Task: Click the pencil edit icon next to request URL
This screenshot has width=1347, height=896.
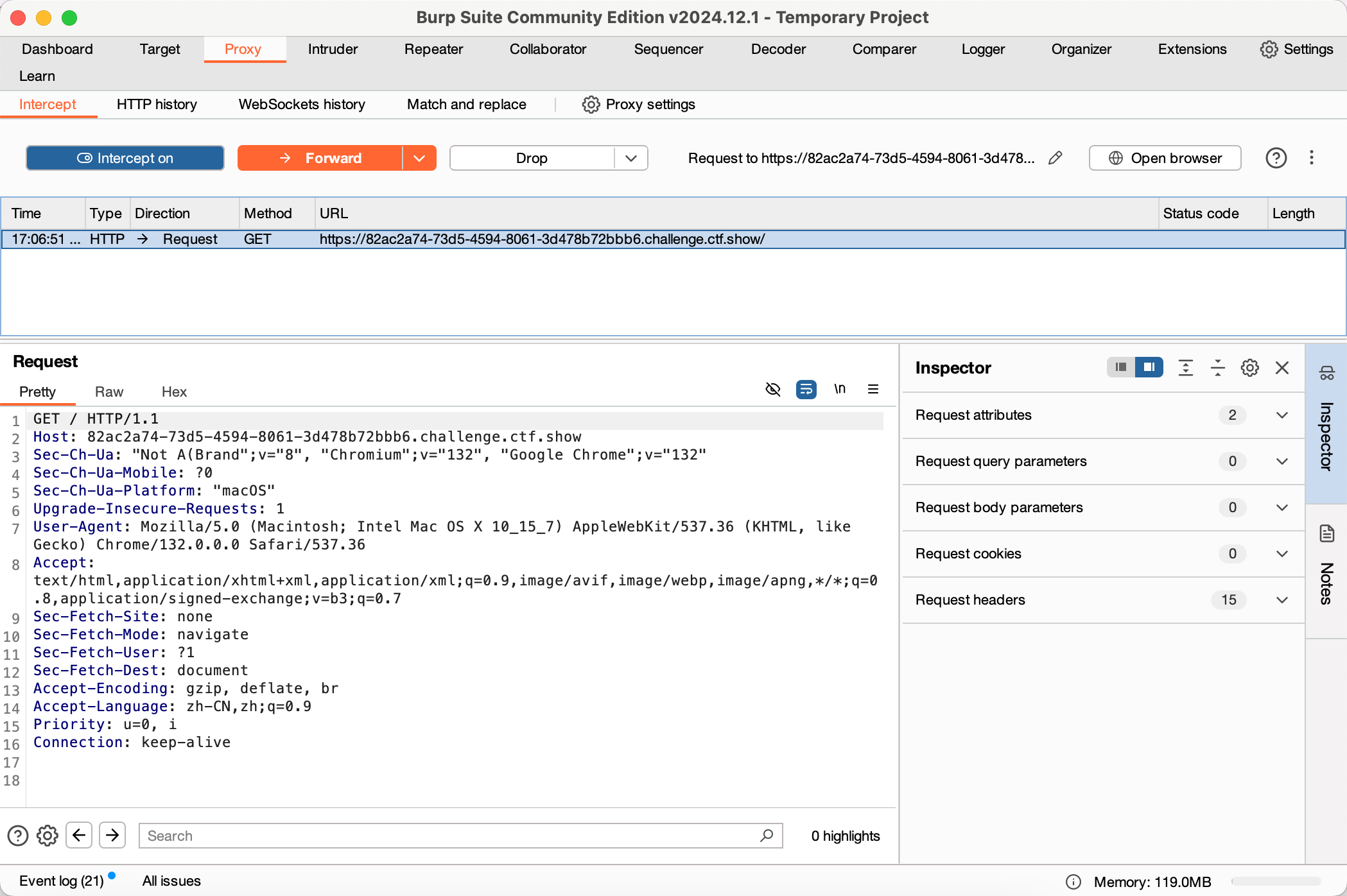Action: tap(1055, 158)
